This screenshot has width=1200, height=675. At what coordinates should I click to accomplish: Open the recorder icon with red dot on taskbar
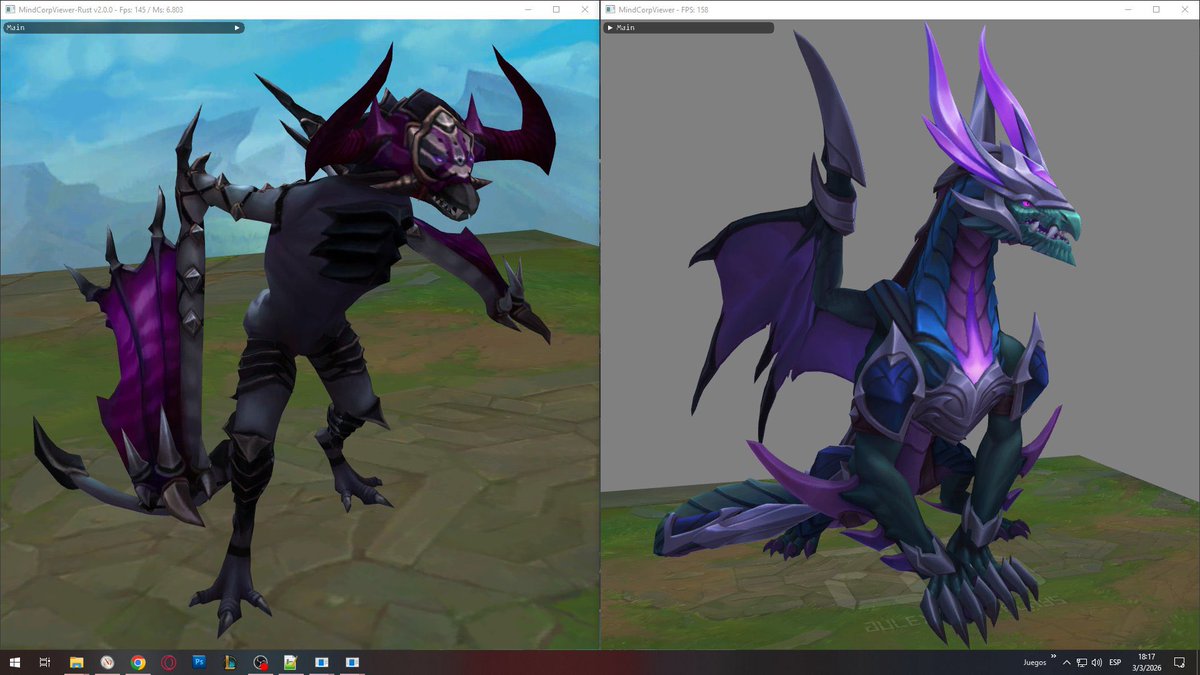pos(260,662)
